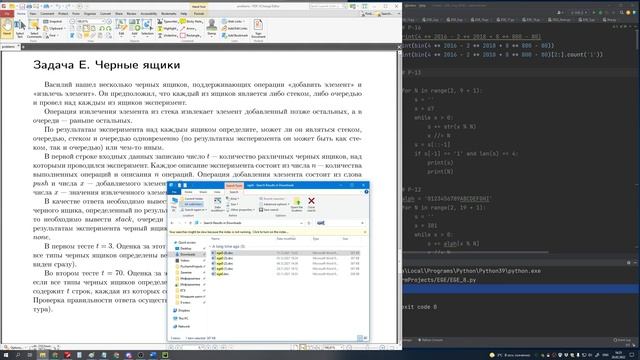Select Current folder search option

pos(192,198)
